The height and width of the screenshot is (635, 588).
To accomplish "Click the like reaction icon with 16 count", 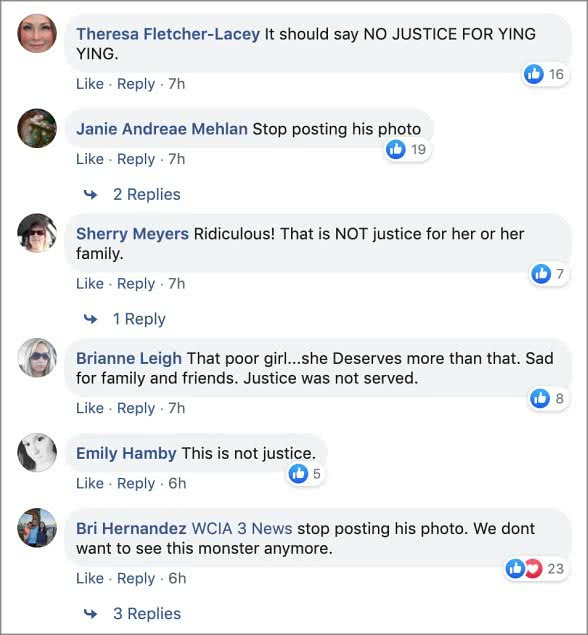I will coord(534,74).
